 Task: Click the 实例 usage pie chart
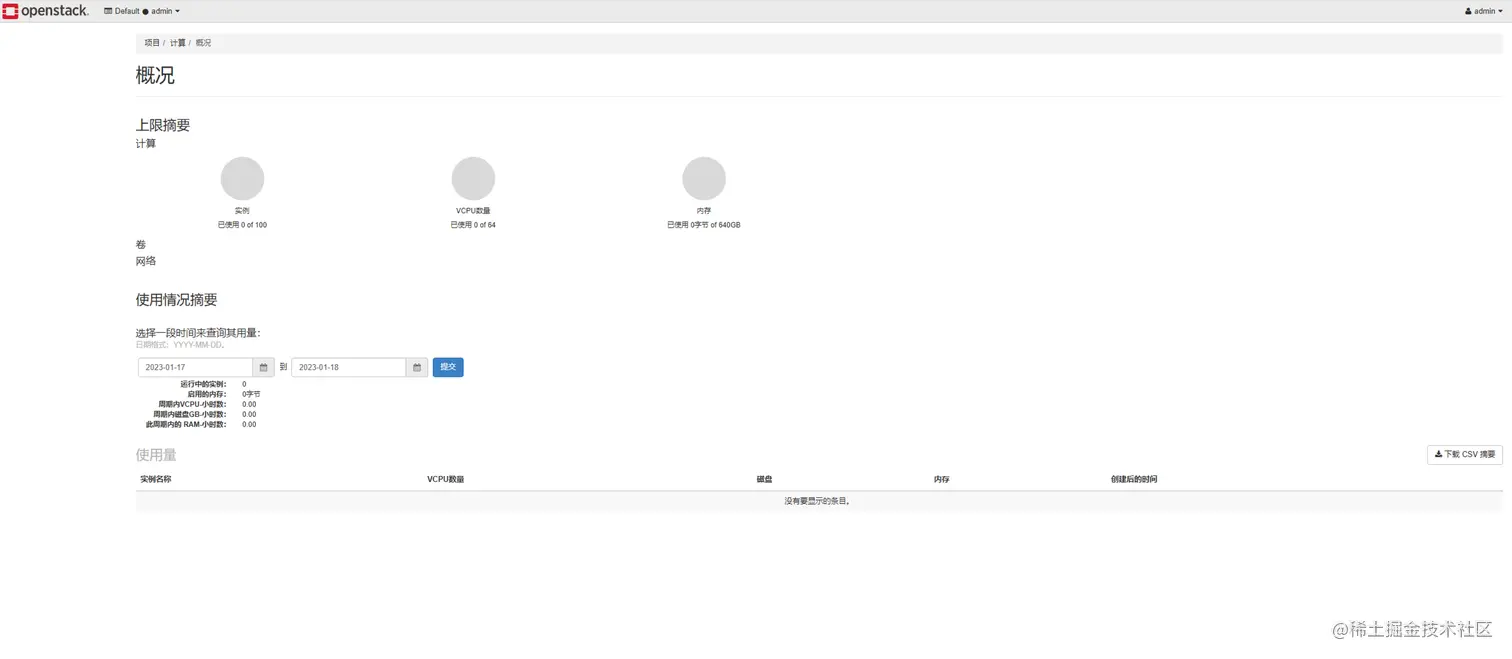coord(242,179)
